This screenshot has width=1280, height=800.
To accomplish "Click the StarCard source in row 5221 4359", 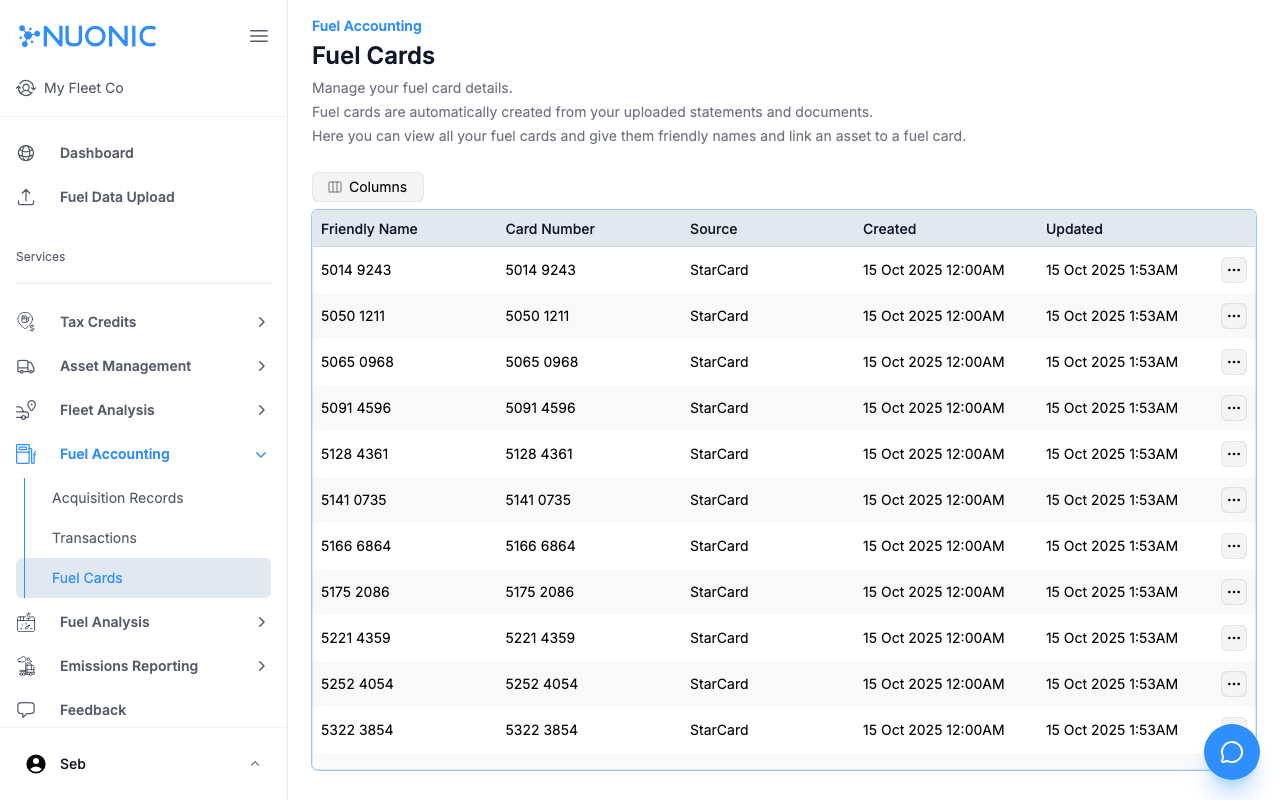I will [719, 638].
